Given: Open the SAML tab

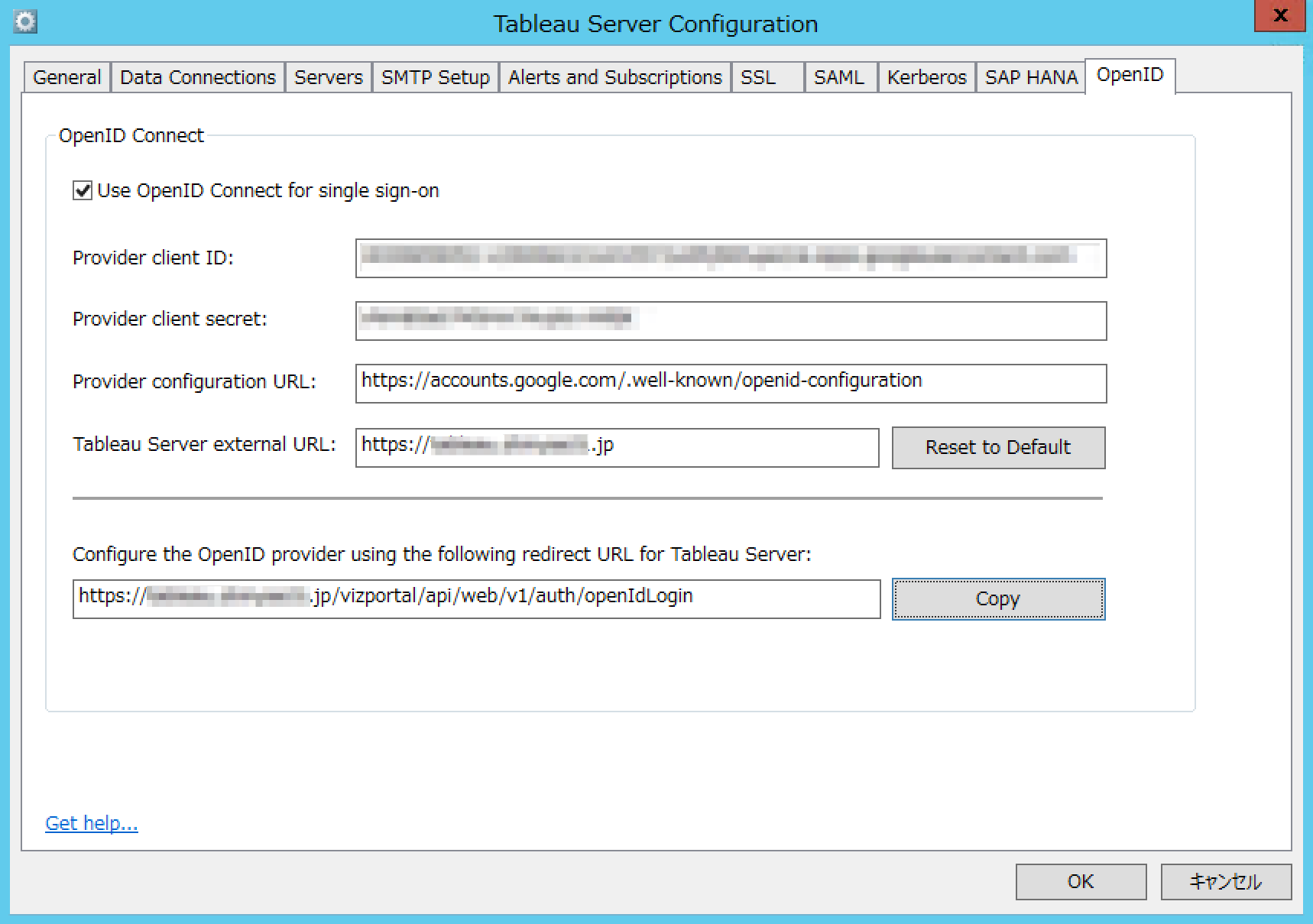Looking at the screenshot, I should point(841,77).
